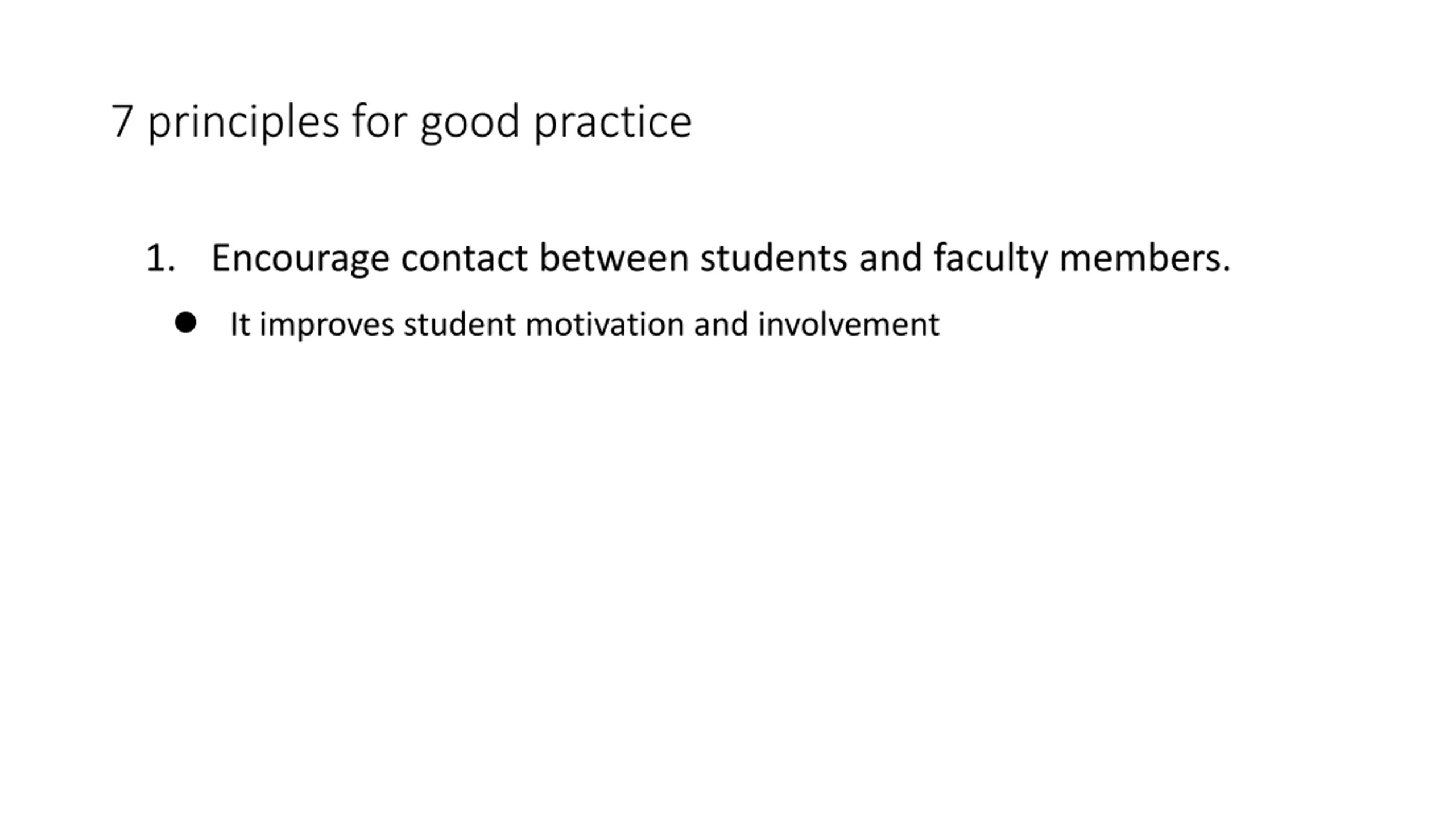The image size is (1456, 819).
Task: Click the word "for" in the title
Action: tap(379, 121)
